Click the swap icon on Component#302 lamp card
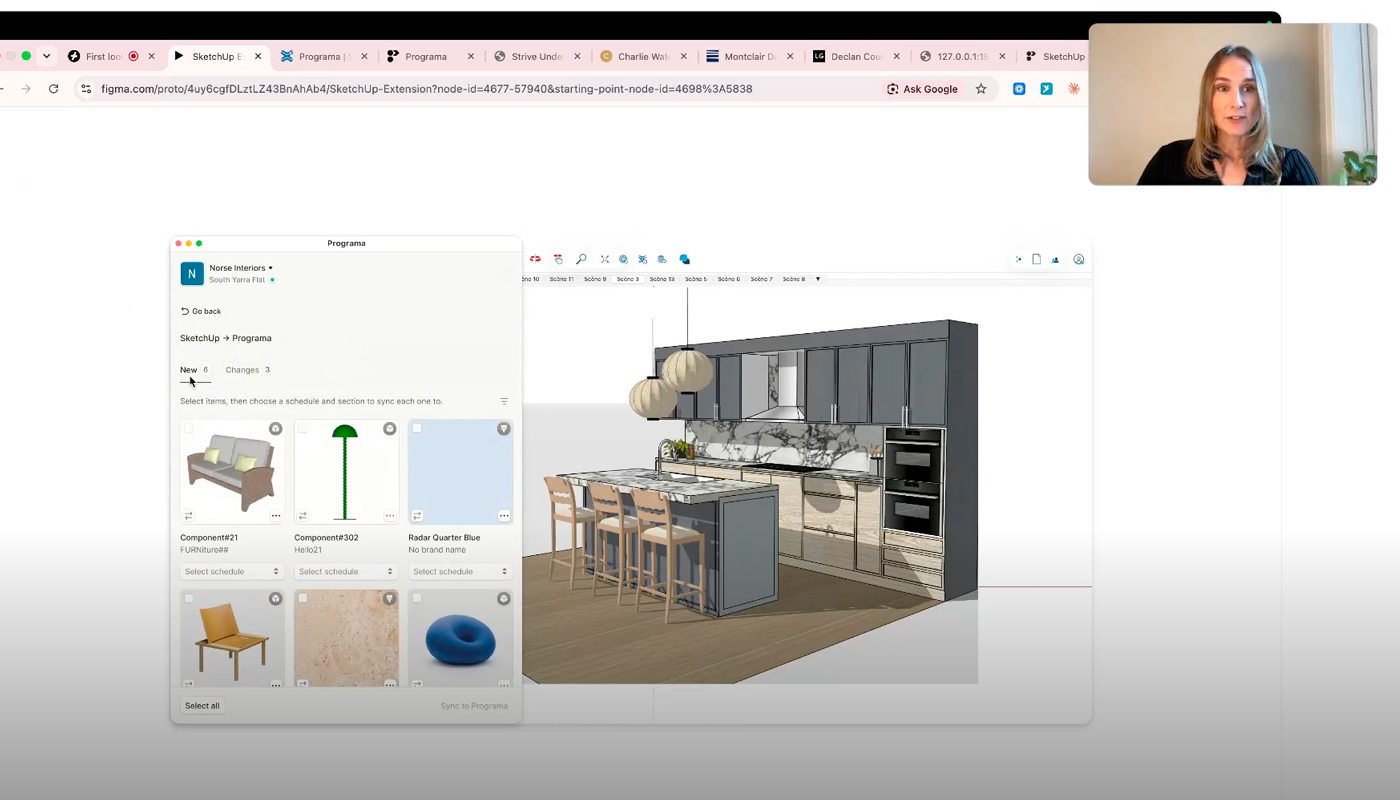Image resolution: width=1400 pixels, height=800 pixels. (x=302, y=516)
